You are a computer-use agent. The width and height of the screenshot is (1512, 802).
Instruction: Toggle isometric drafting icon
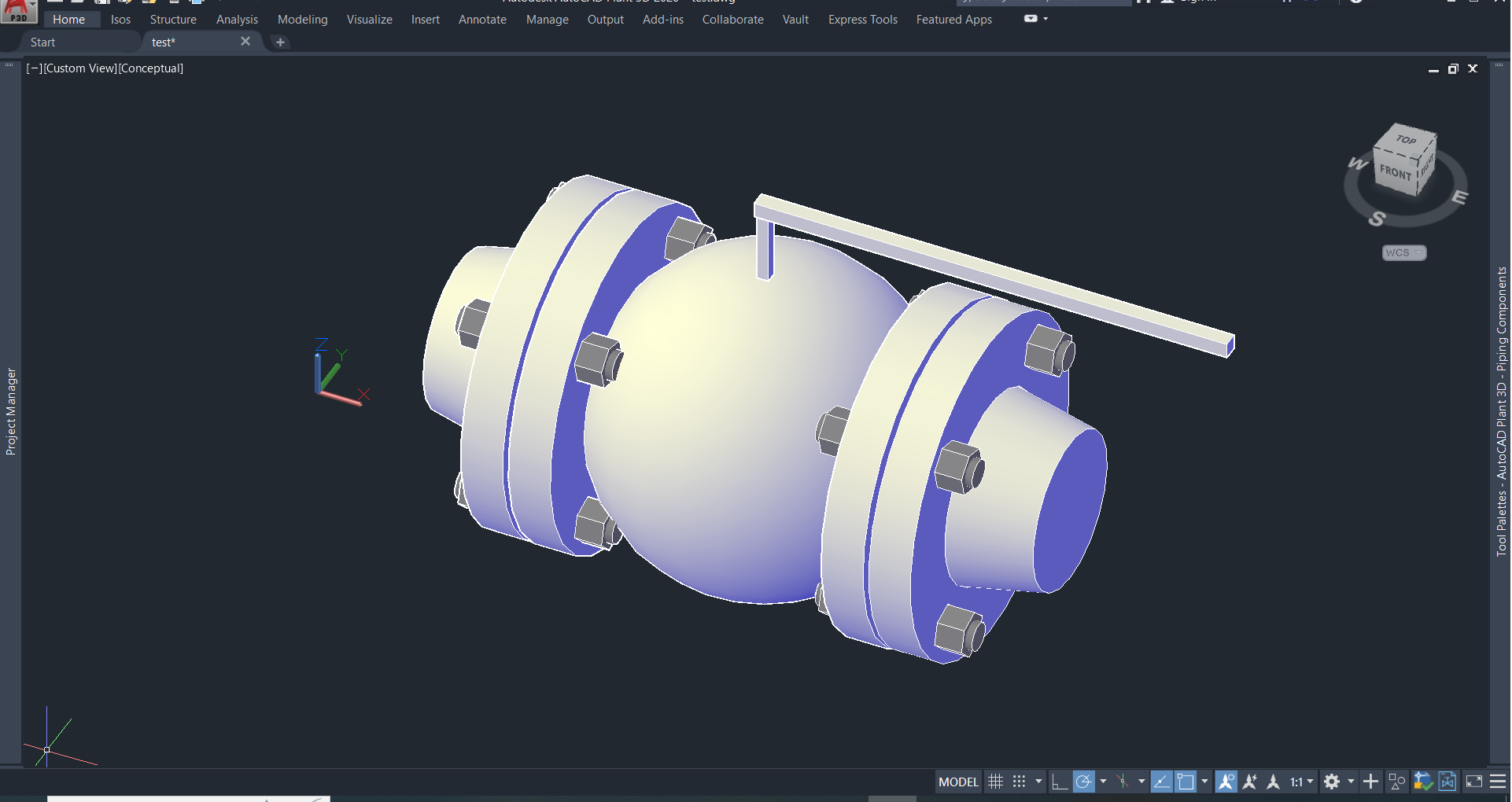(1123, 782)
